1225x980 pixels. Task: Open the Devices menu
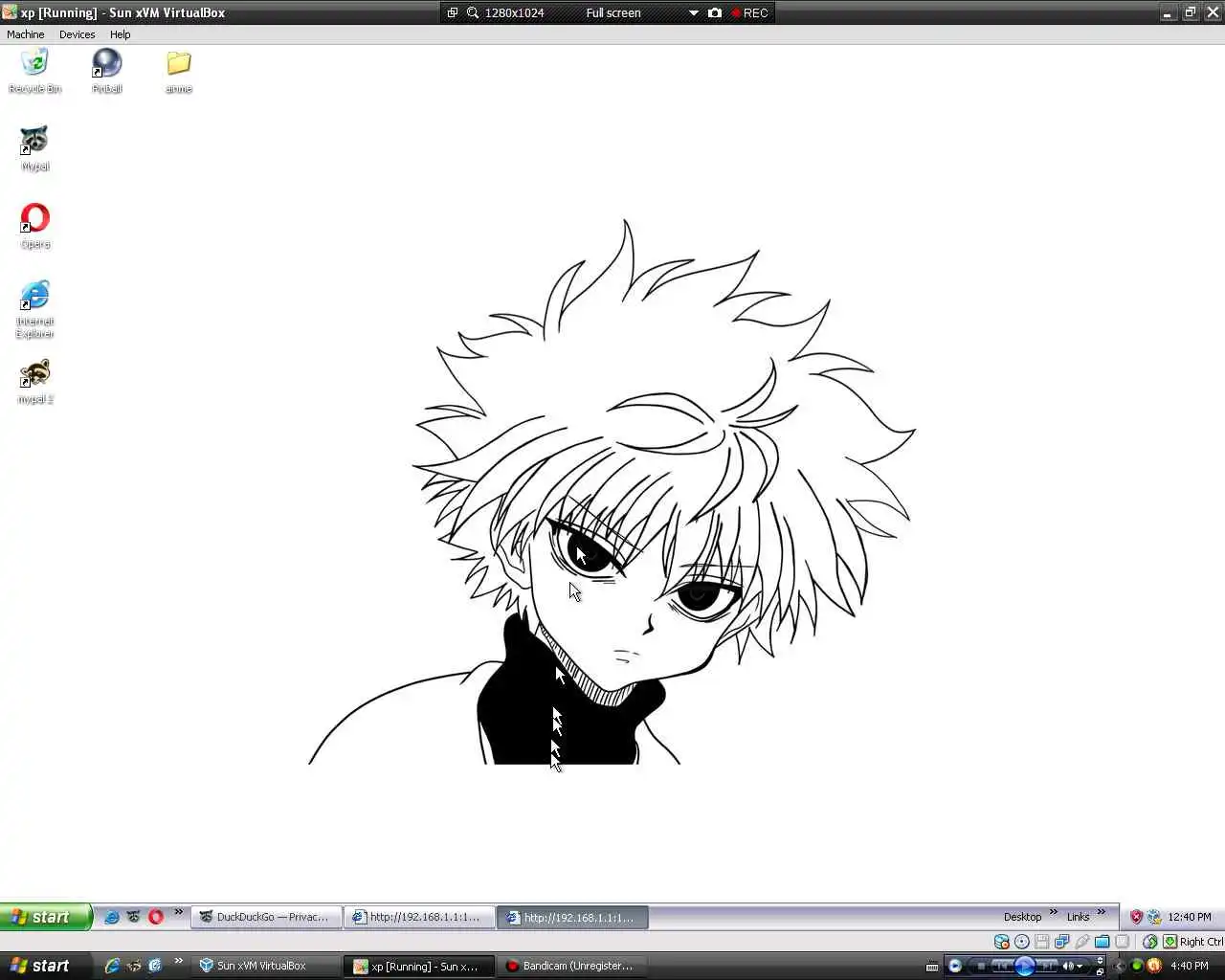click(x=77, y=34)
